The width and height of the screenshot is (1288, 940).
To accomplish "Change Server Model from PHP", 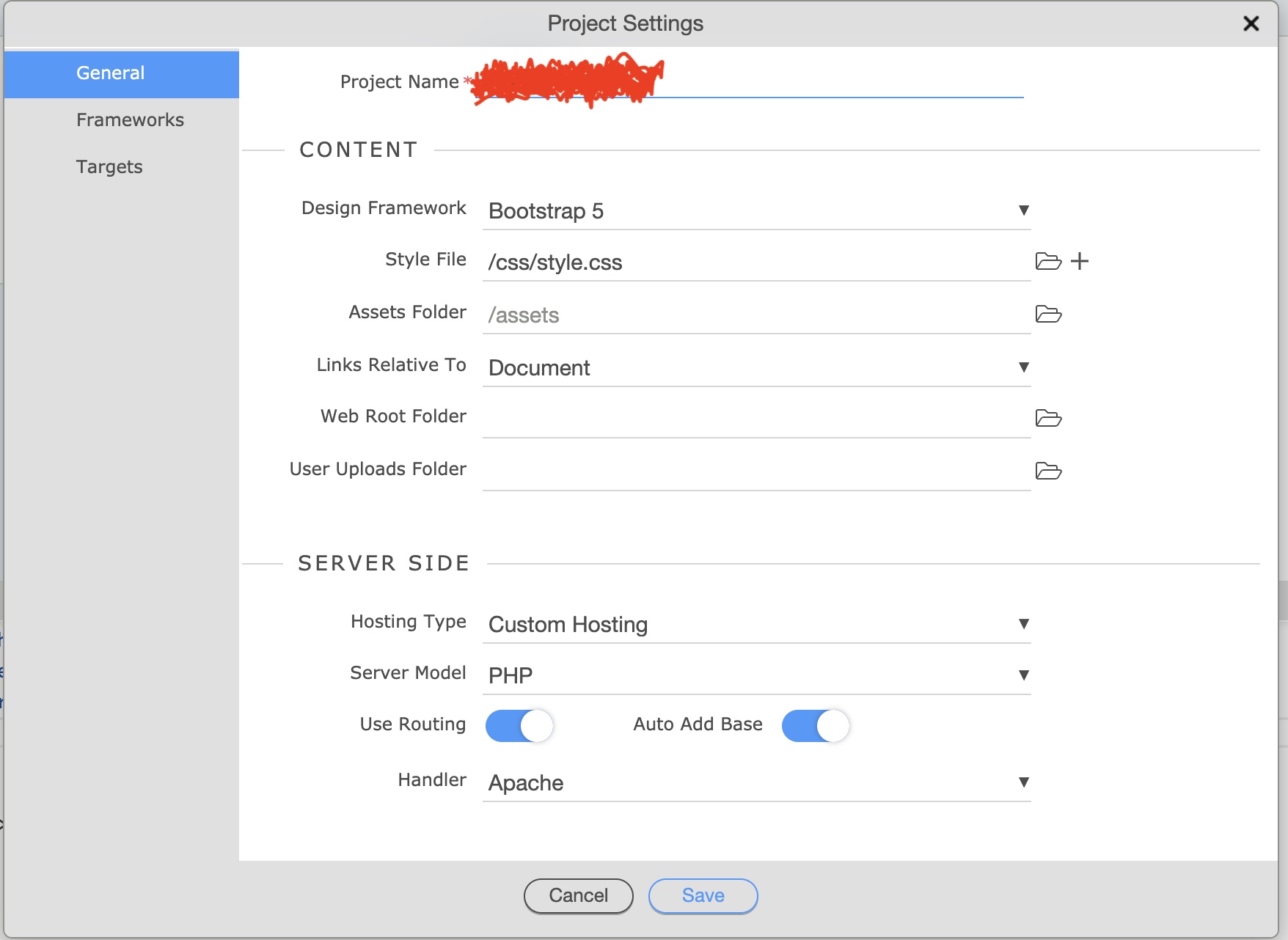I will point(755,675).
